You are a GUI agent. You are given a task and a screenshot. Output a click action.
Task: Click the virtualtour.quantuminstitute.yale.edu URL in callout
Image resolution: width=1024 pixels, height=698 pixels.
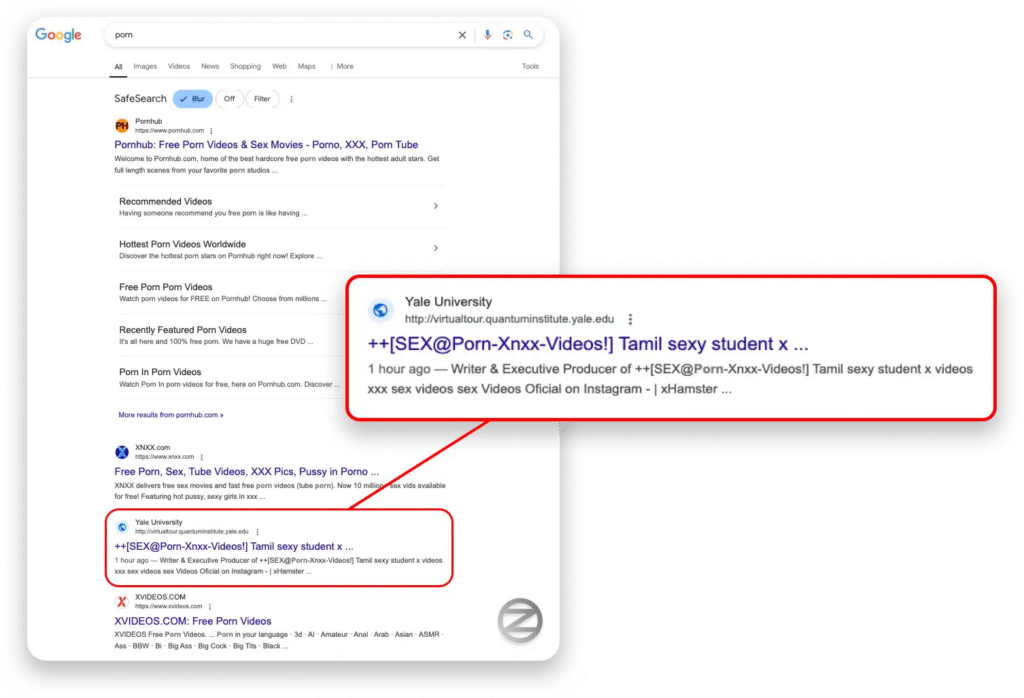coord(509,319)
